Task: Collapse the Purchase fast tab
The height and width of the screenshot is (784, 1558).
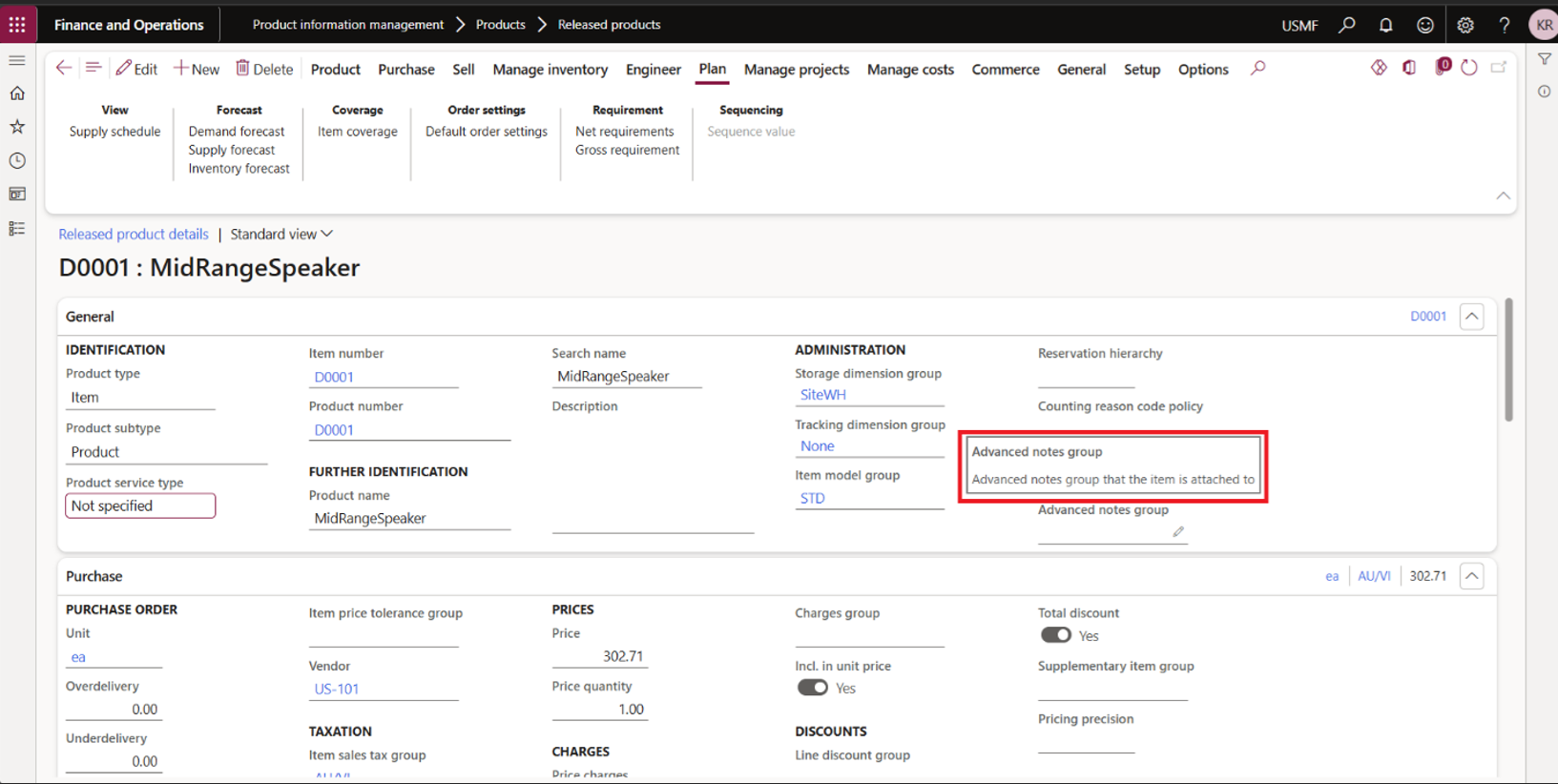Action: (1472, 576)
